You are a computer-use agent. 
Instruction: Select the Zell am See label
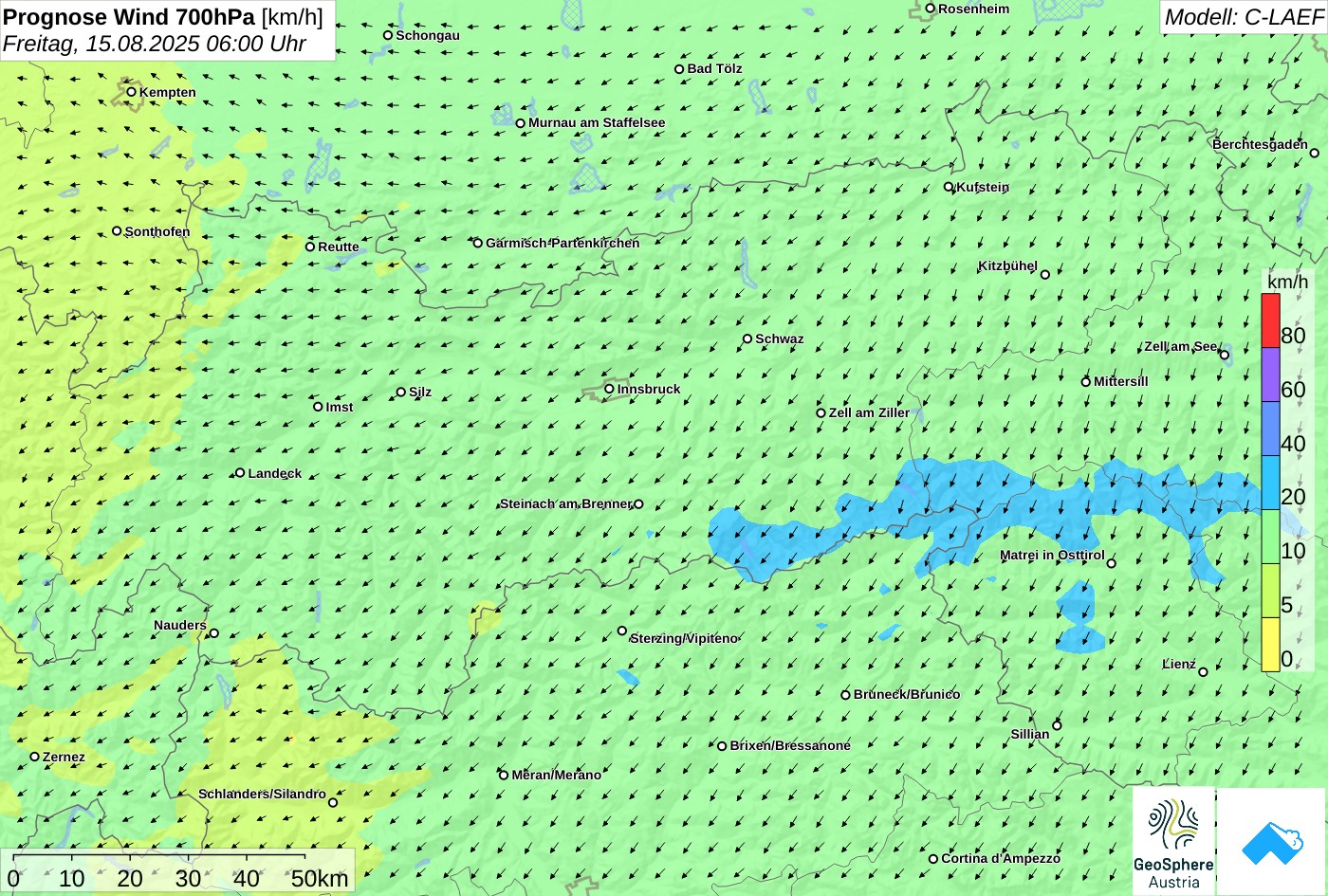tap(1180, 346)
